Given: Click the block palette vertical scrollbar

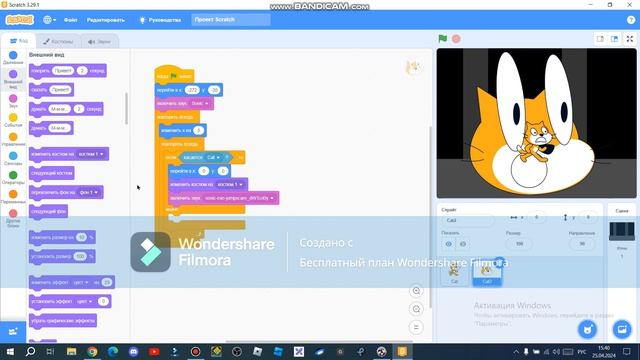Looking at the screenshot, I should 127,109.
